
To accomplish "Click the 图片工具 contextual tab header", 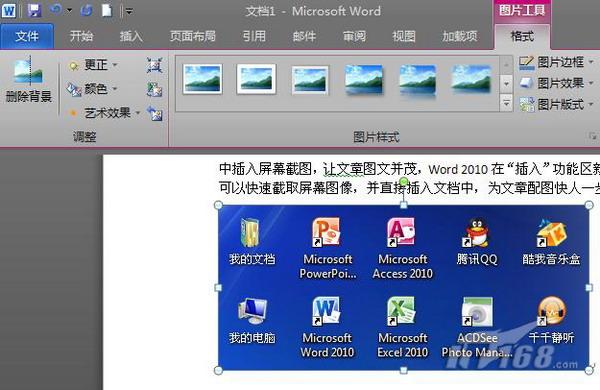I will point(522,10).
